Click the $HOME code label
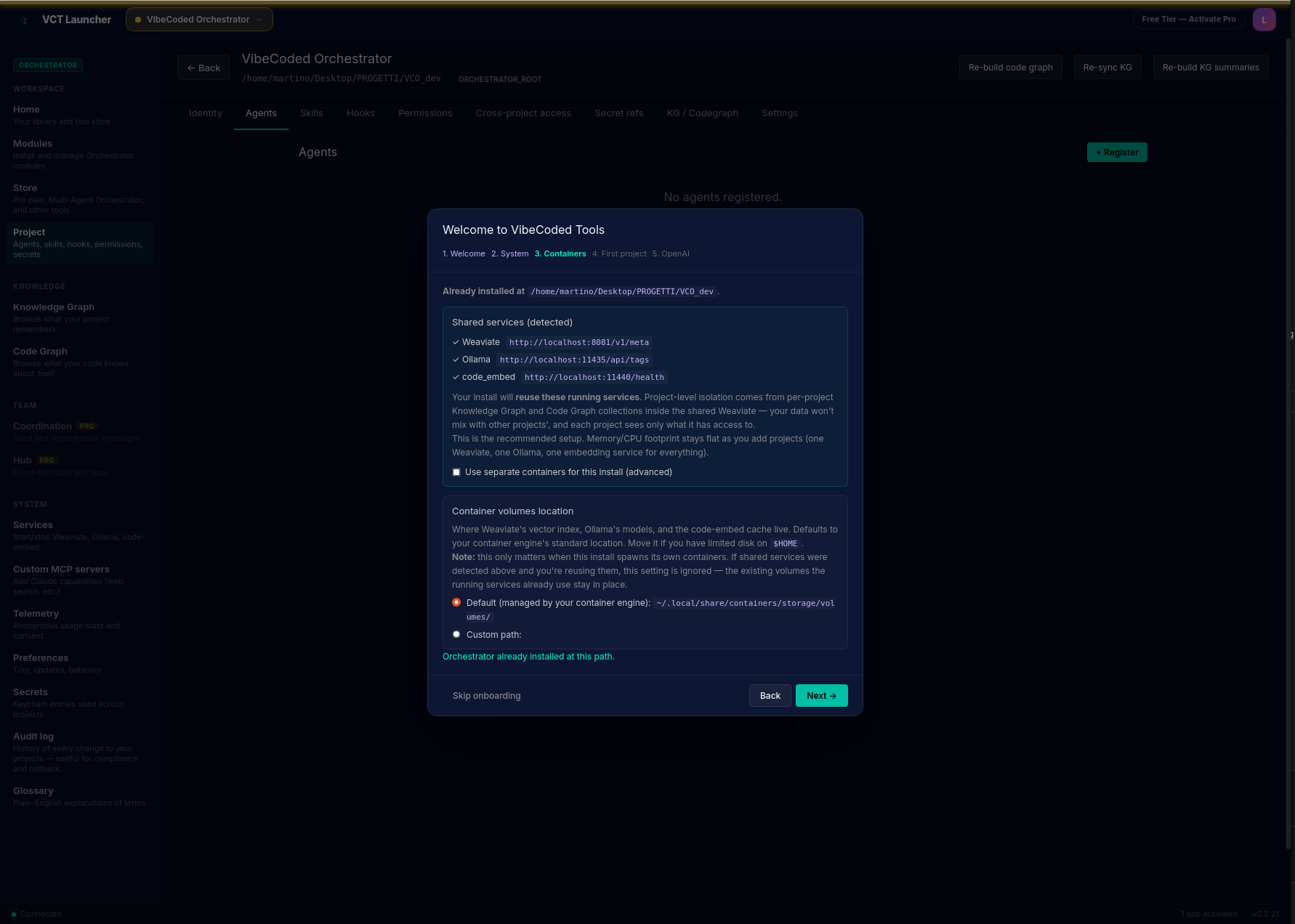This screenshot has width=1295, height=924. (x=786, y=543)
